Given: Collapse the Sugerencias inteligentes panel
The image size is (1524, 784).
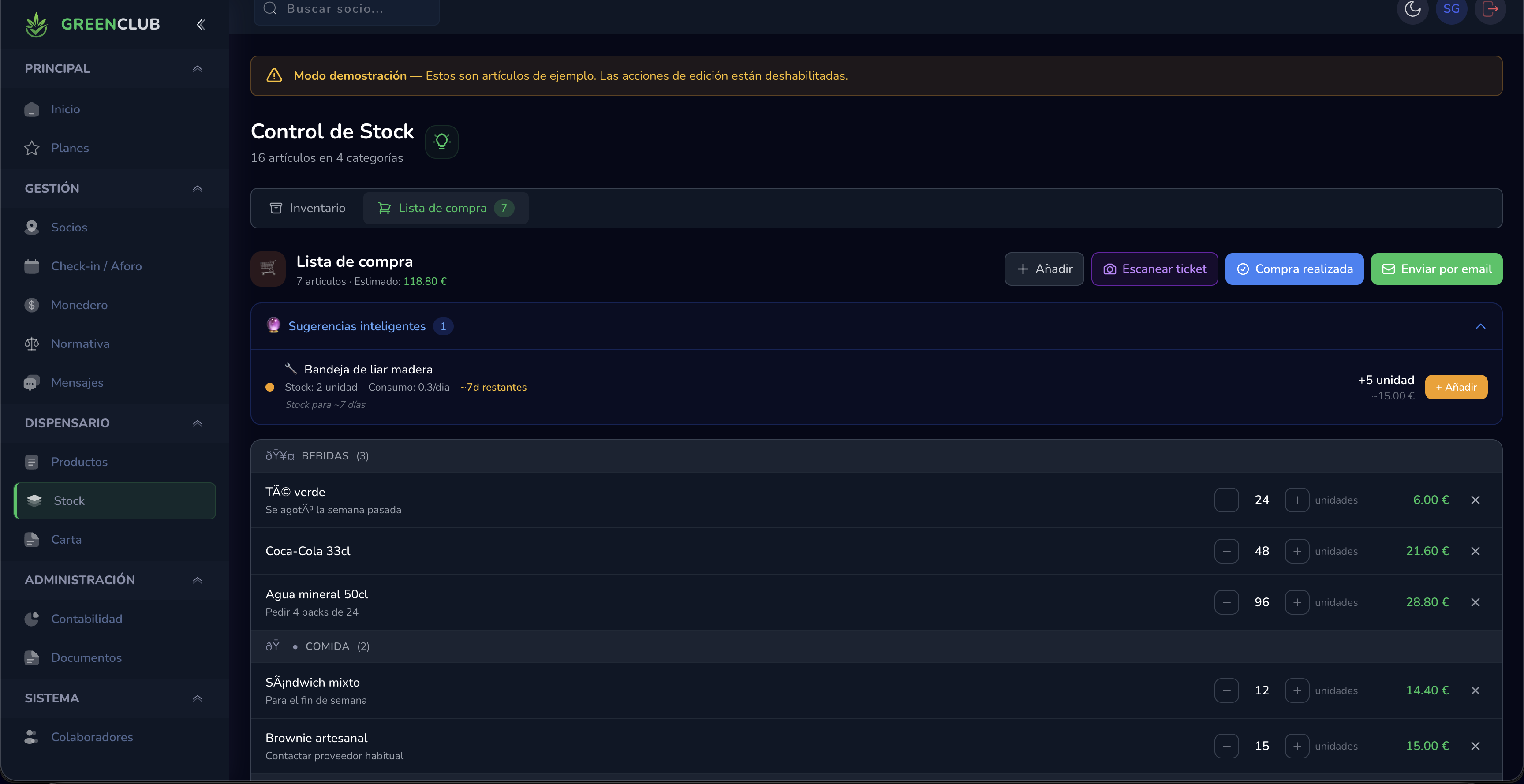Looking at the screenshot, I should [1481, 326].
